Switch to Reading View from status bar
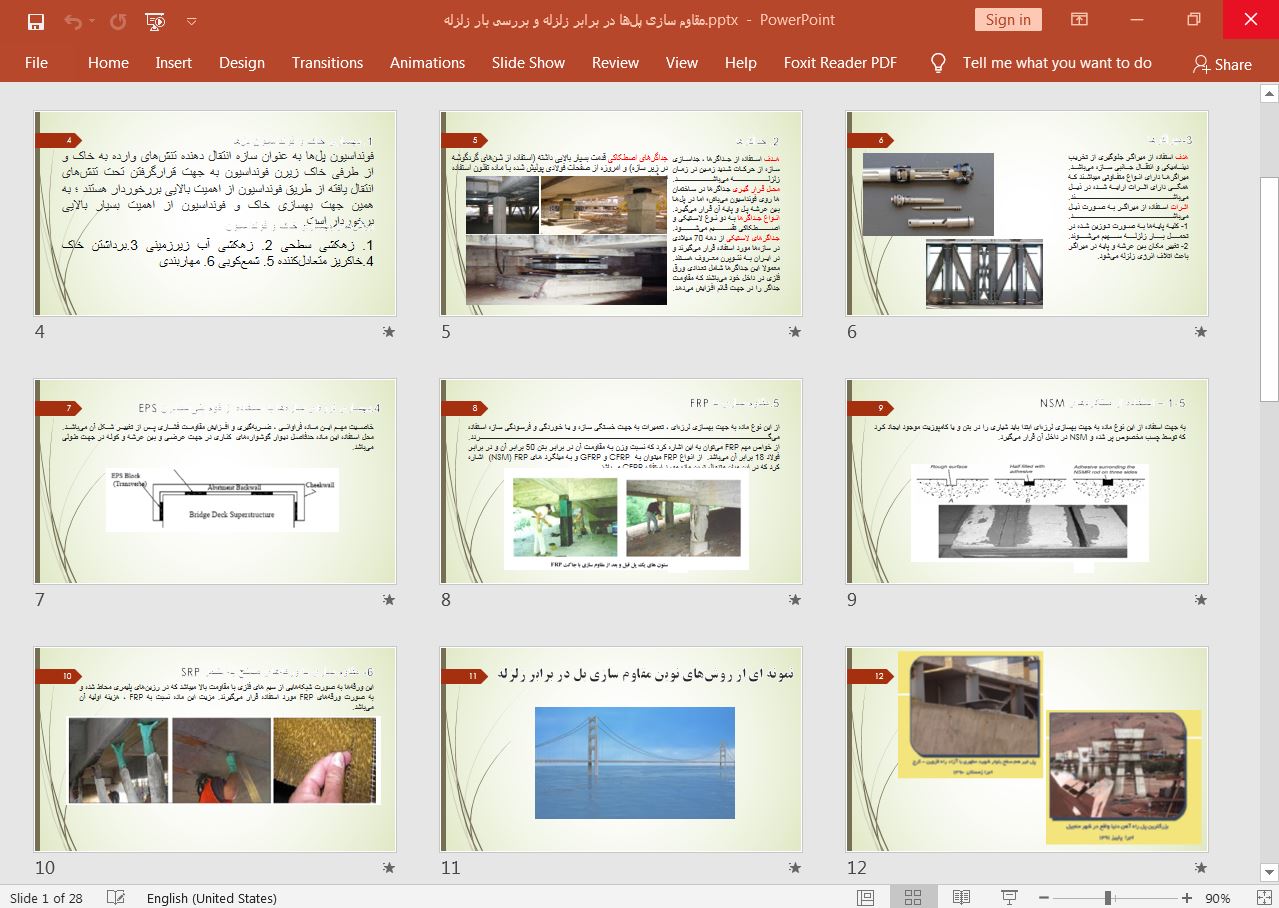1279x908 pixels. click(x=961, y=898)
